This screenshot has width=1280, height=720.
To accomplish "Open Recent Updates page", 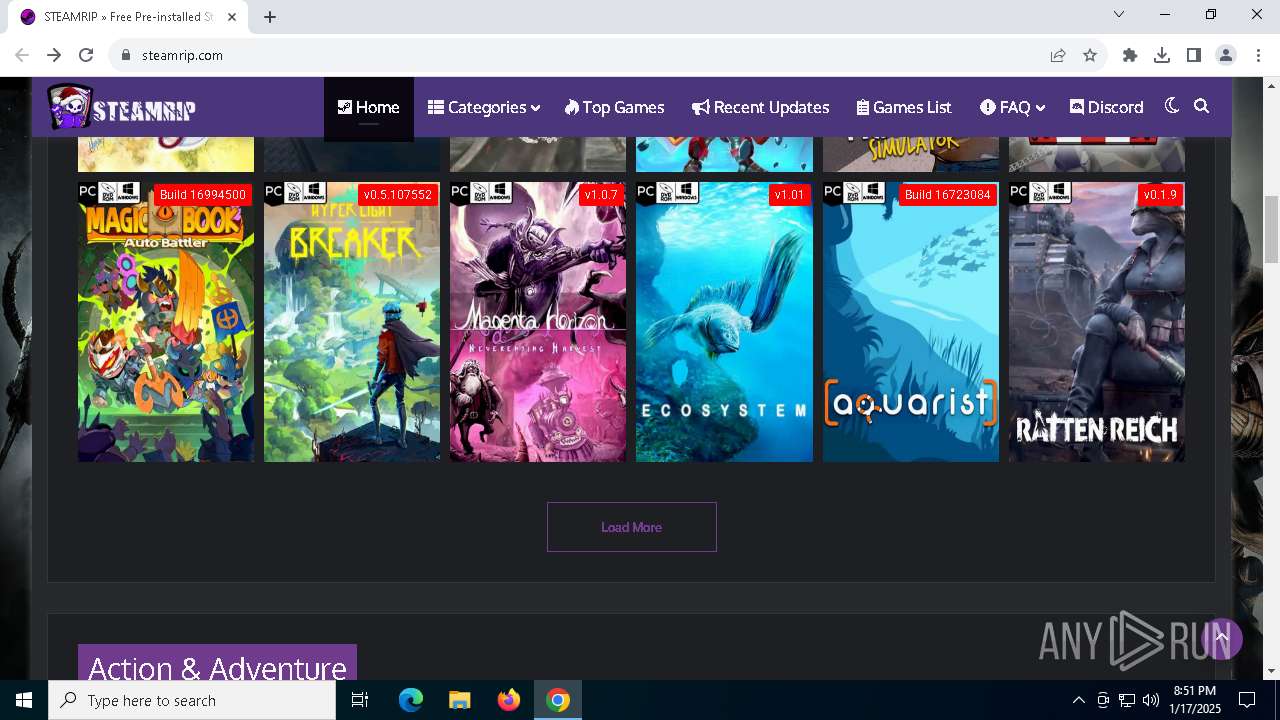I will [x=760, y=107].
